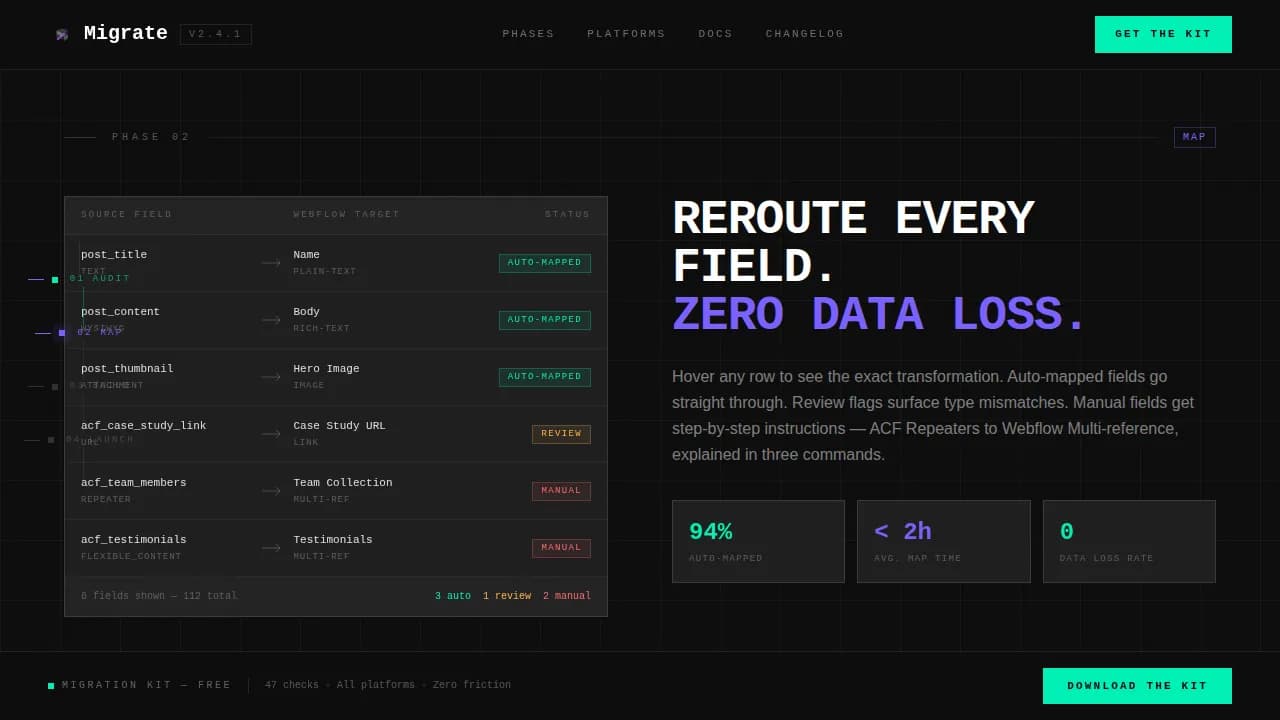The image size is (1280, 720).
Task: Open the Platforms nav item
Action: (x=626, y=34)
